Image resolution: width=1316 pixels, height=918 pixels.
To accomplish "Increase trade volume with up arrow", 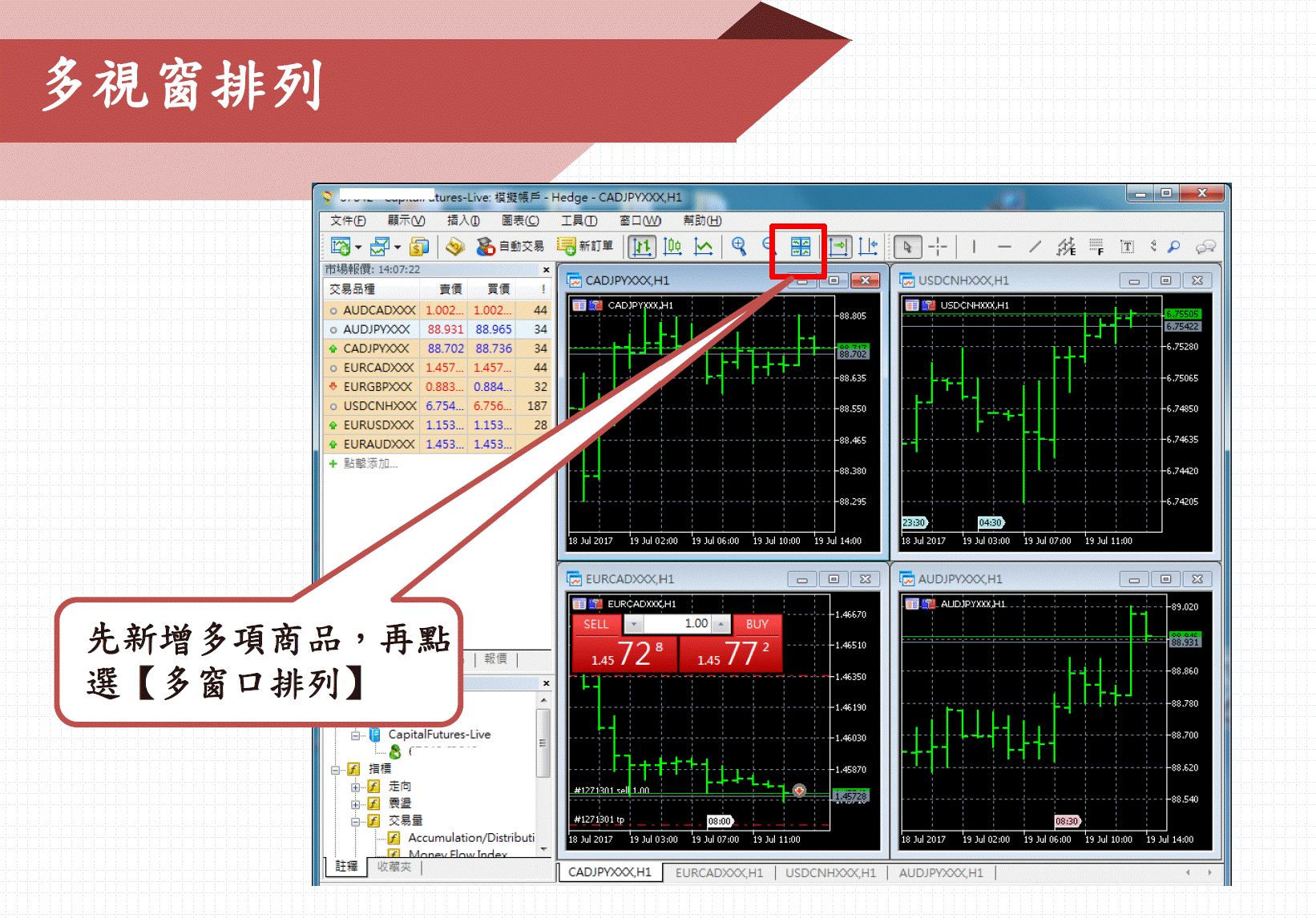I will pos(721,624).
